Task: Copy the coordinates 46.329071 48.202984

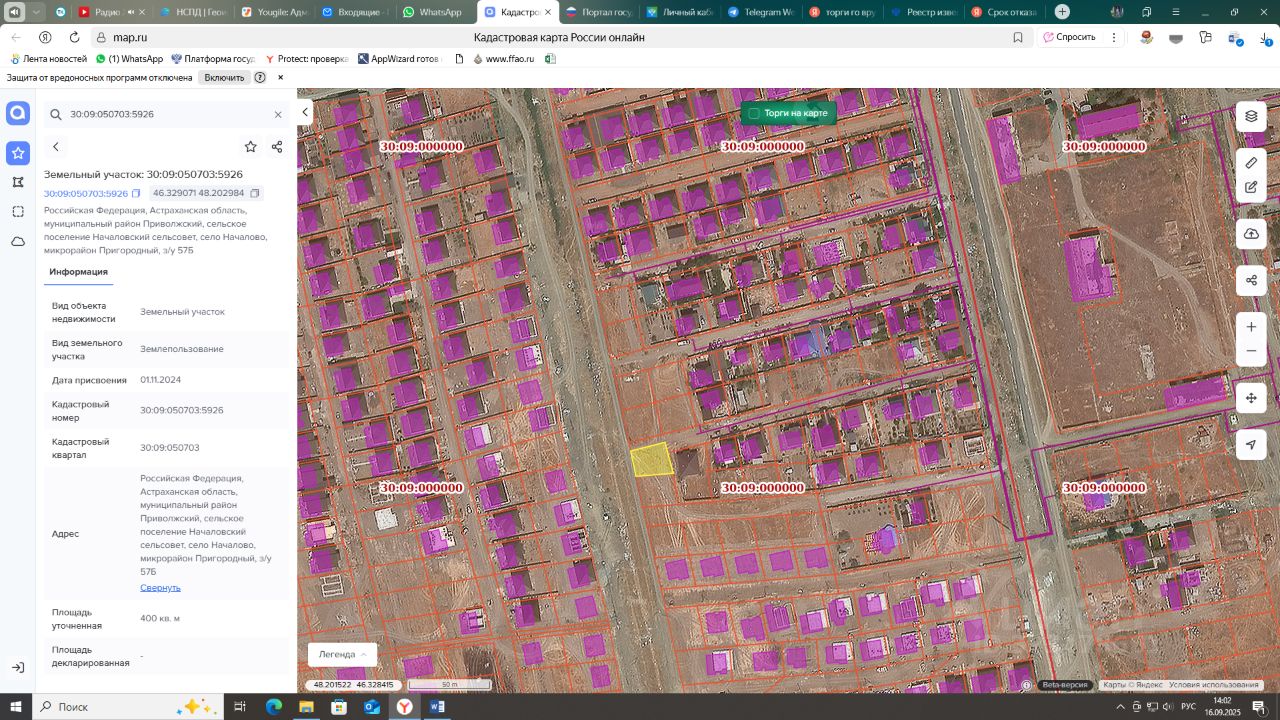Action: pyautogui.click(x=255, y=193)
